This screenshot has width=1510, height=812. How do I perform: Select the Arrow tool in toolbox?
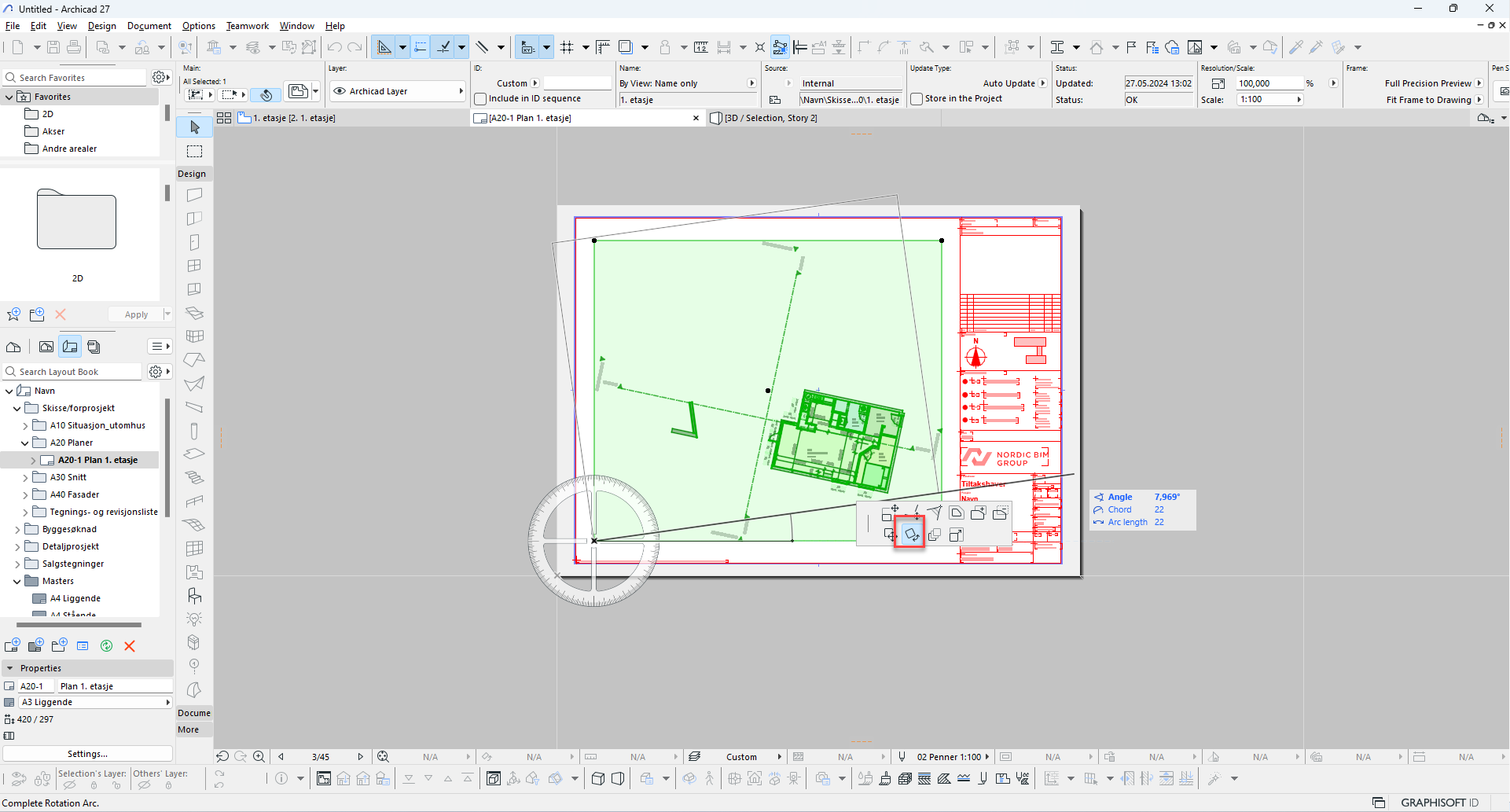[x=195, y=127]
